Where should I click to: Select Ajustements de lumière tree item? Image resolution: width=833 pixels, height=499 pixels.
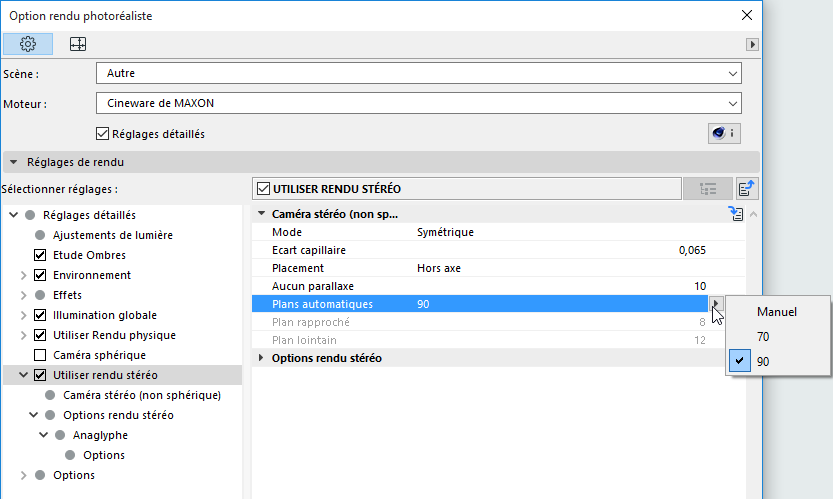click(x=113, y=235)
